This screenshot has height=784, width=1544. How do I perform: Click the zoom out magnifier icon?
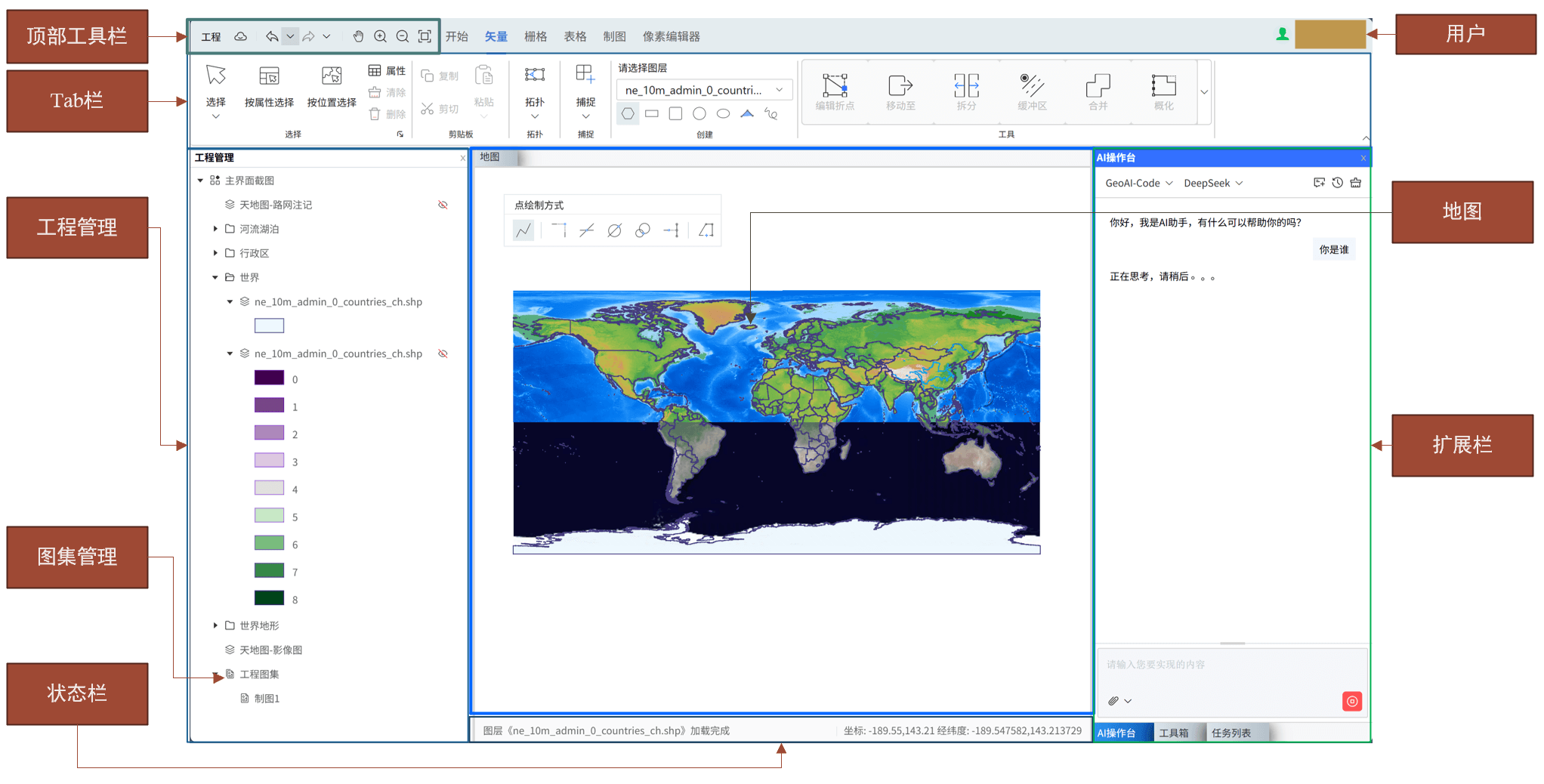(403, 36)
